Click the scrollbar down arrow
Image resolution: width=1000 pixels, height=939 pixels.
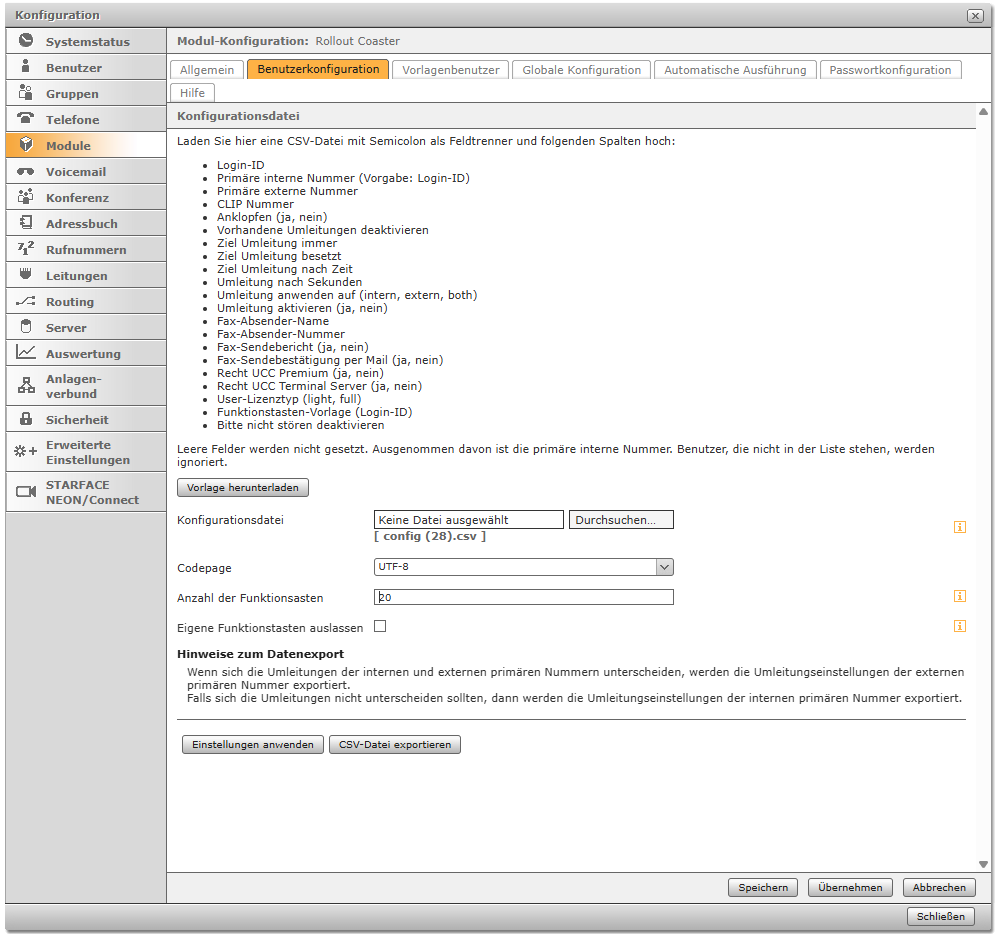(983, 864)
